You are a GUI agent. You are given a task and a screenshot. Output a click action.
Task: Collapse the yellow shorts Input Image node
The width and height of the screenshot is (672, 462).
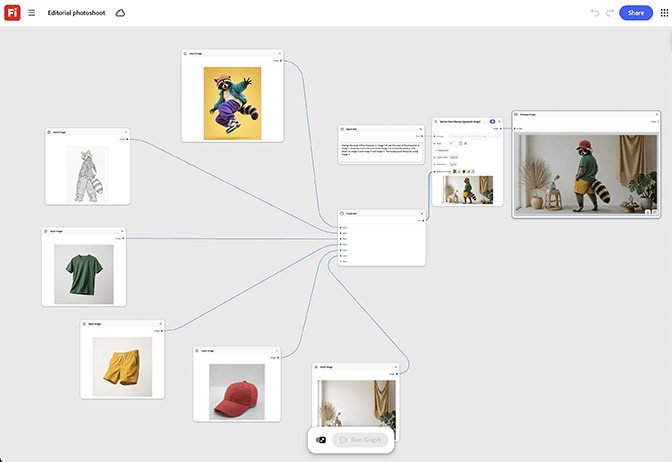click(x=161, y=324)
